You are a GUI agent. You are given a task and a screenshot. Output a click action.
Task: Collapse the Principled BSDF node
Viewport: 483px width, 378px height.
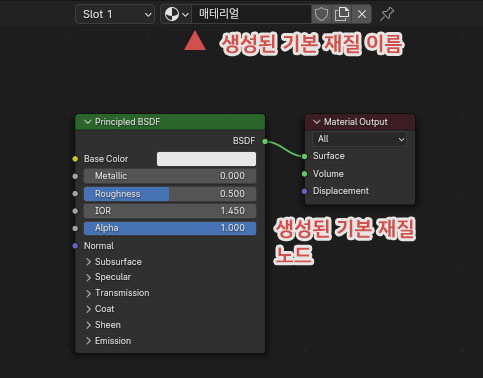87,122
